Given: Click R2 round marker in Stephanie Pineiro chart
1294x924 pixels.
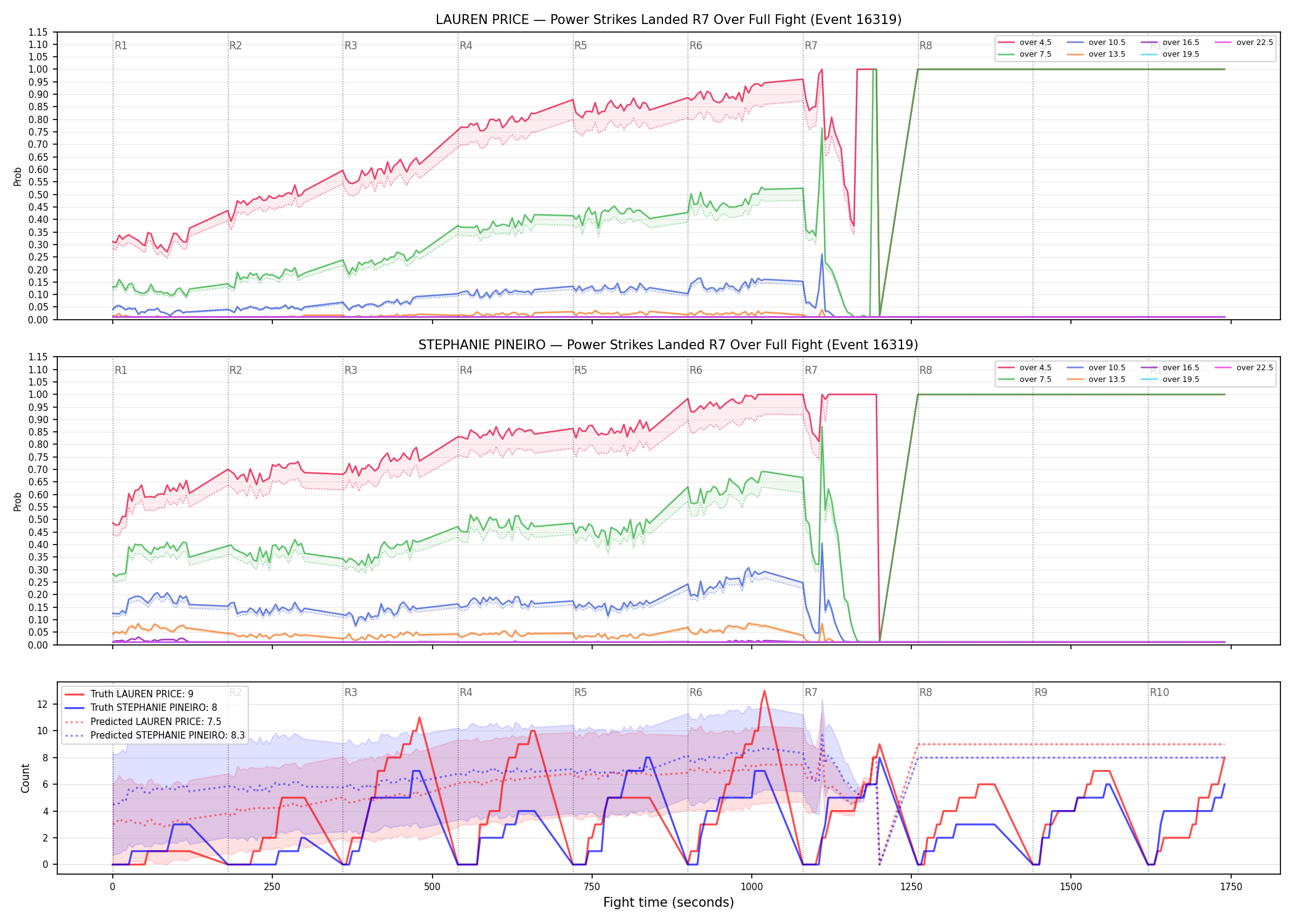Looking at the screenshot, I should pos(235,370).
